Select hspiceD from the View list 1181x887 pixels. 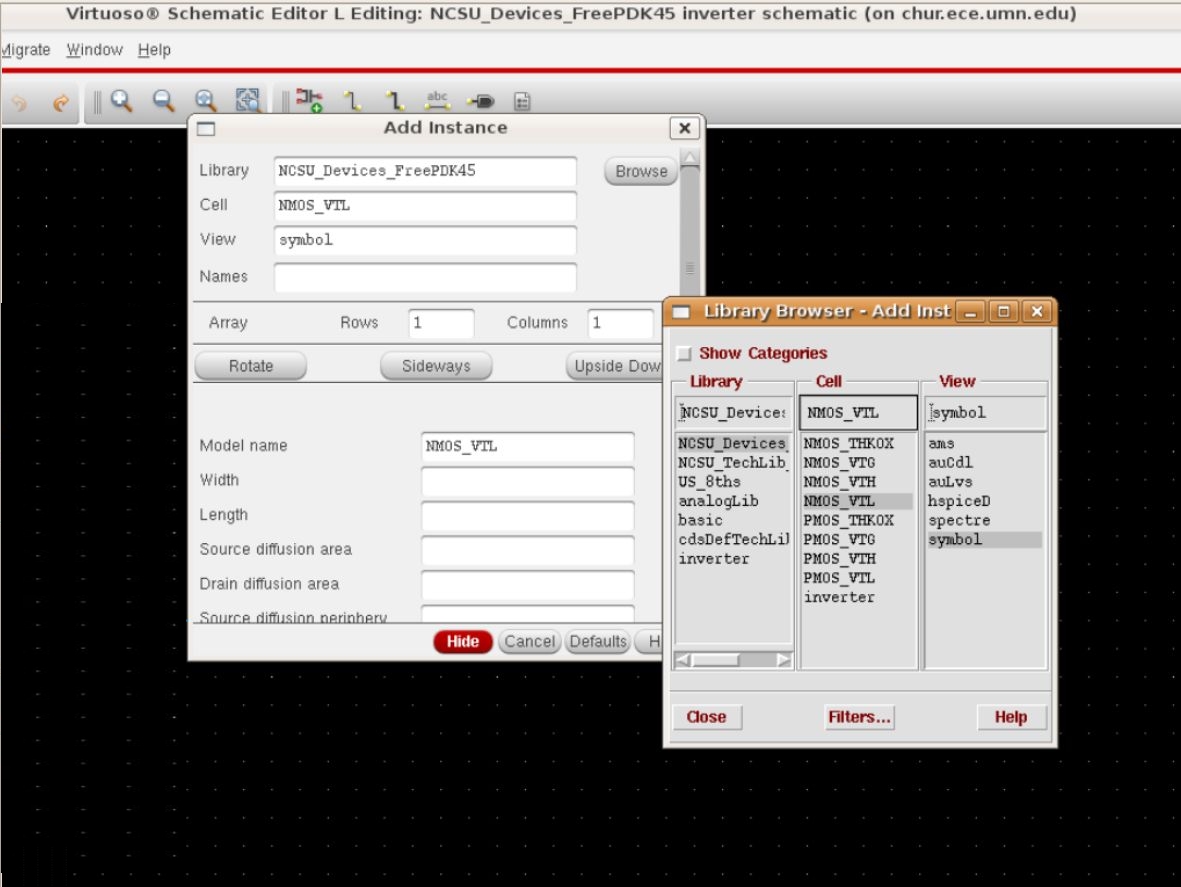point(960,500)
